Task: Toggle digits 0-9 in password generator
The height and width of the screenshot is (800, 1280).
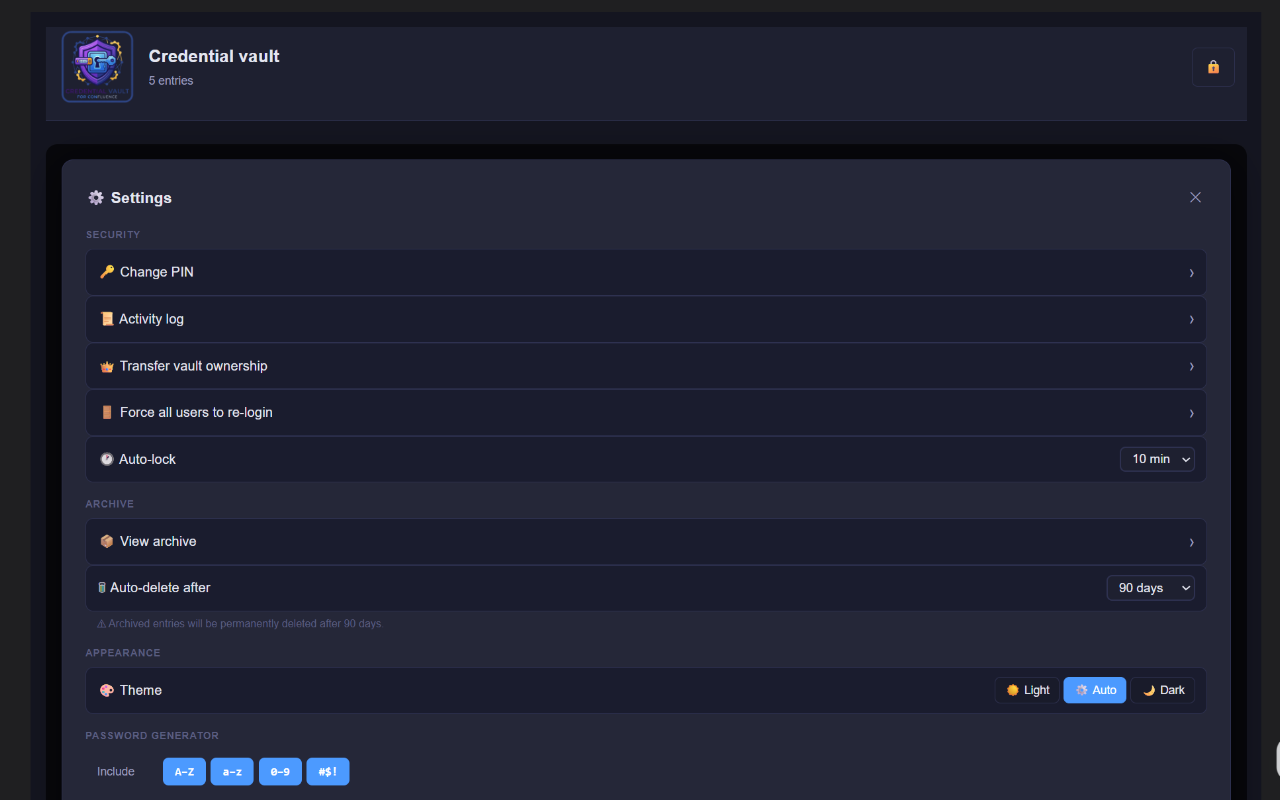Action: coord(280,771)
